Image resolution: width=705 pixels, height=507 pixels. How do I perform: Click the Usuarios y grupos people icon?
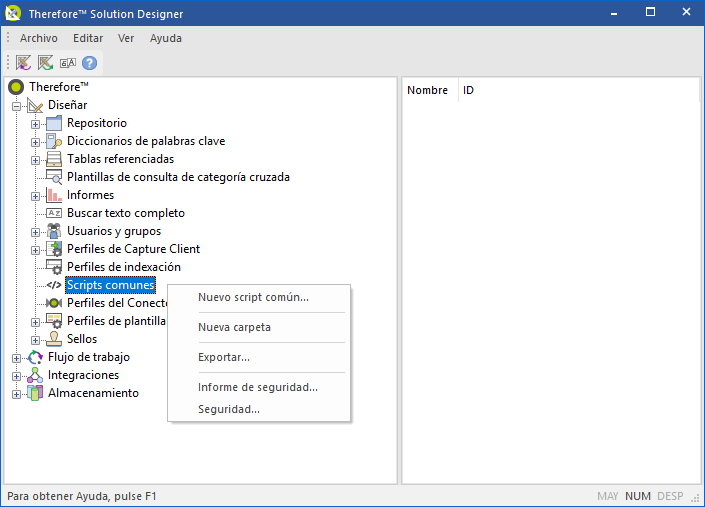pos(54,231)
